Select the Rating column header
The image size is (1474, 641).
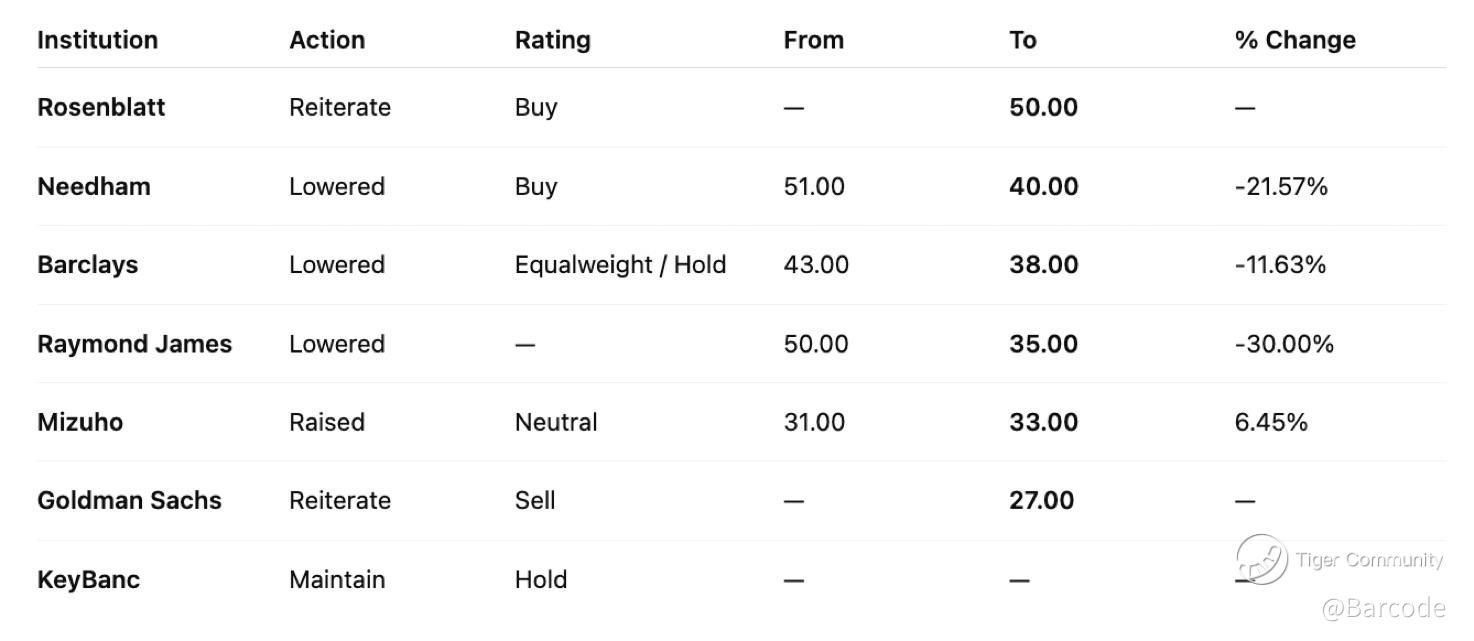coord(552,40)
